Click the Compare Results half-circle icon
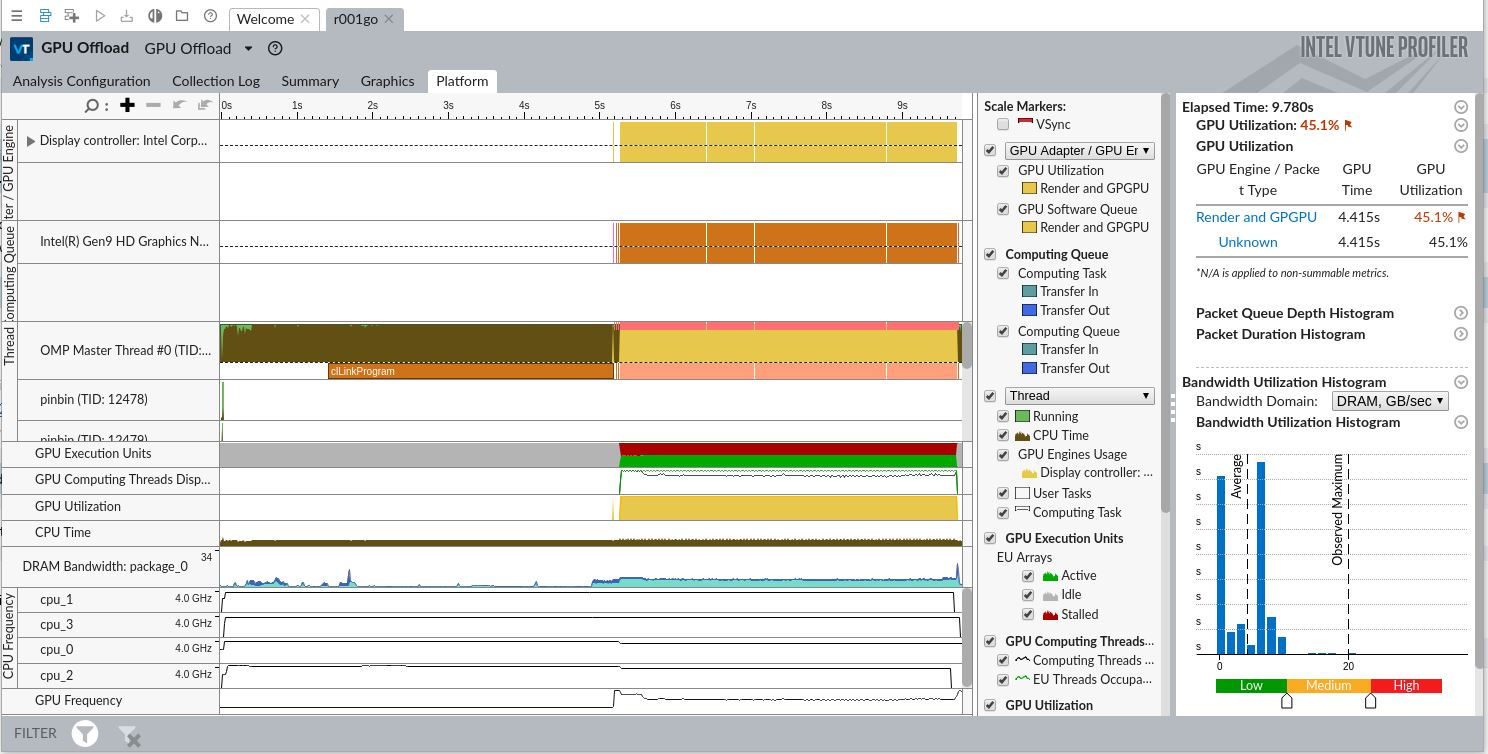Viewport: 1488px width, 754px height. point(155,17)
